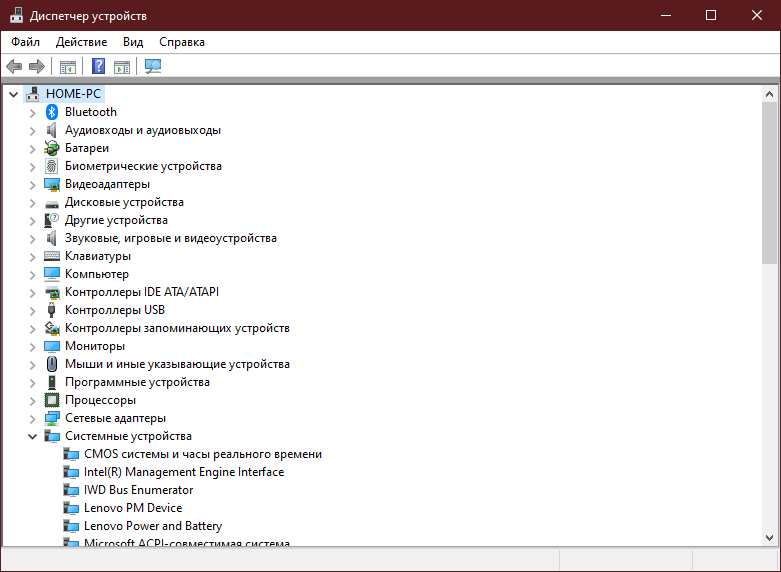Screen dimensions: 781x572
Task: Expand the Bluetooth category
Action: point(32,113)
